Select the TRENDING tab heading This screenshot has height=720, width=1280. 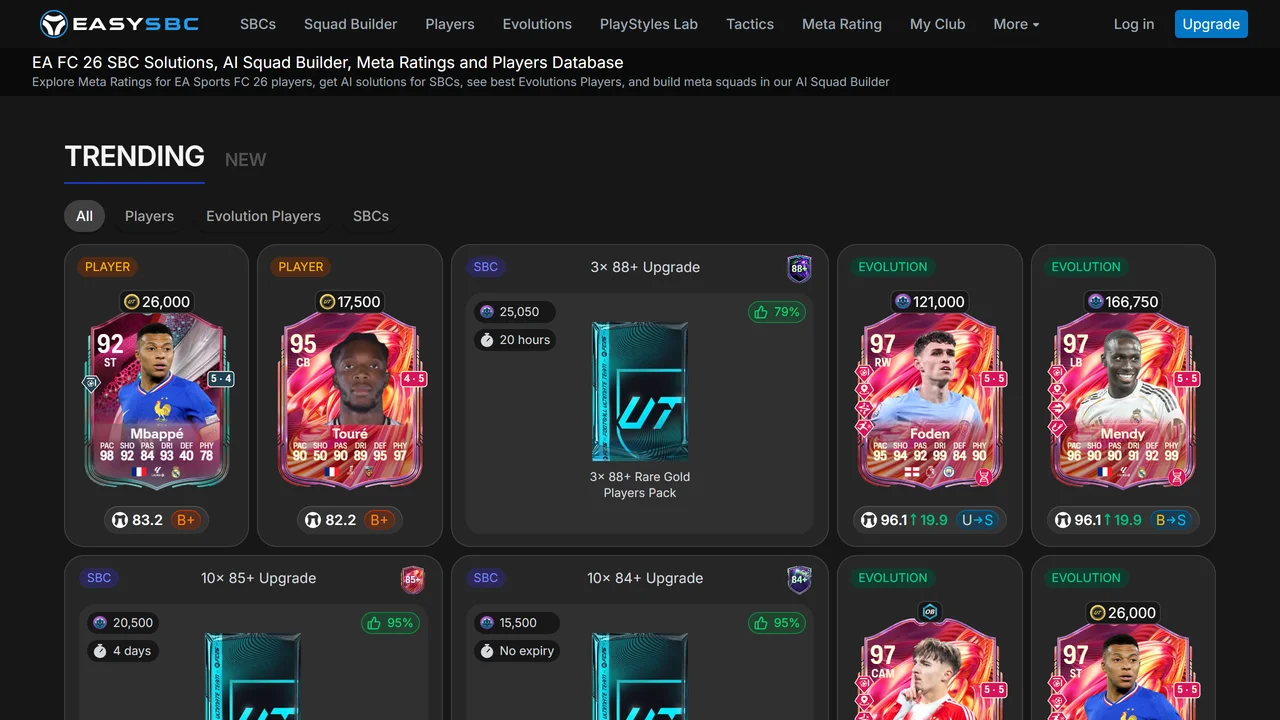pyautogui.click(x=134, y=157)
